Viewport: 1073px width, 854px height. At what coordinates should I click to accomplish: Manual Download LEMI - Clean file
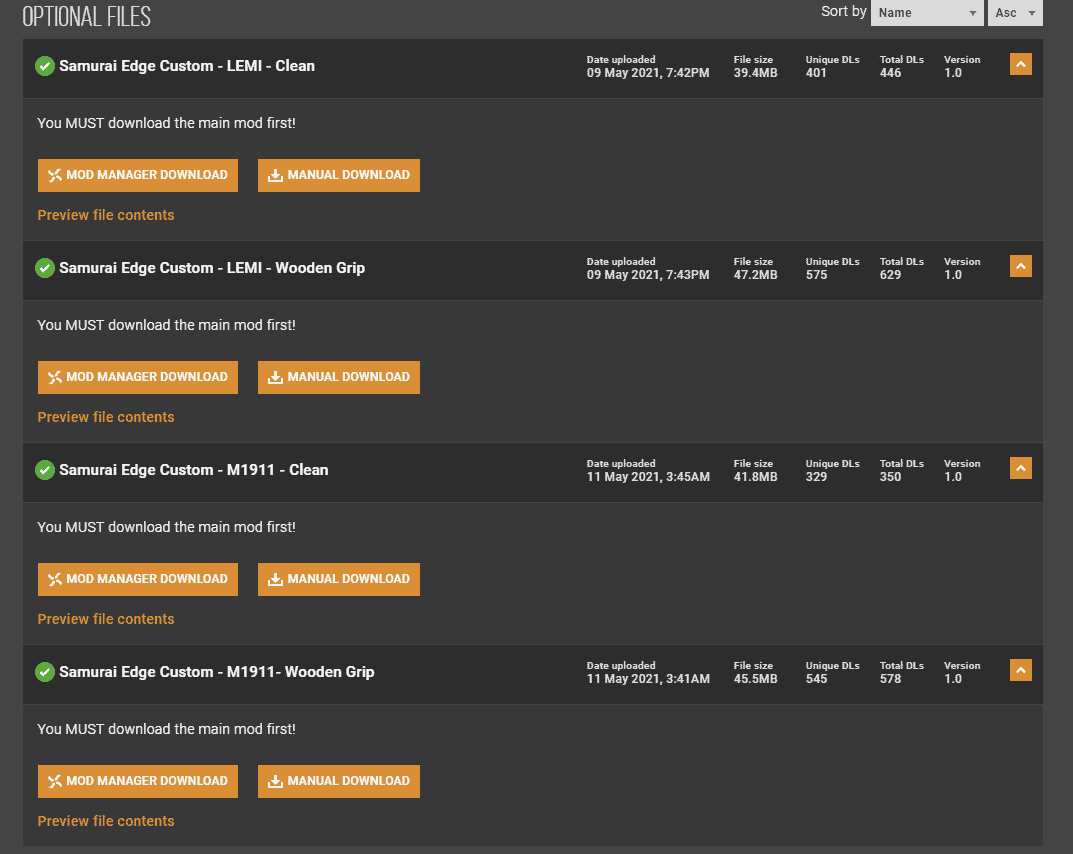pyautogui.click(x=339, y=175)
